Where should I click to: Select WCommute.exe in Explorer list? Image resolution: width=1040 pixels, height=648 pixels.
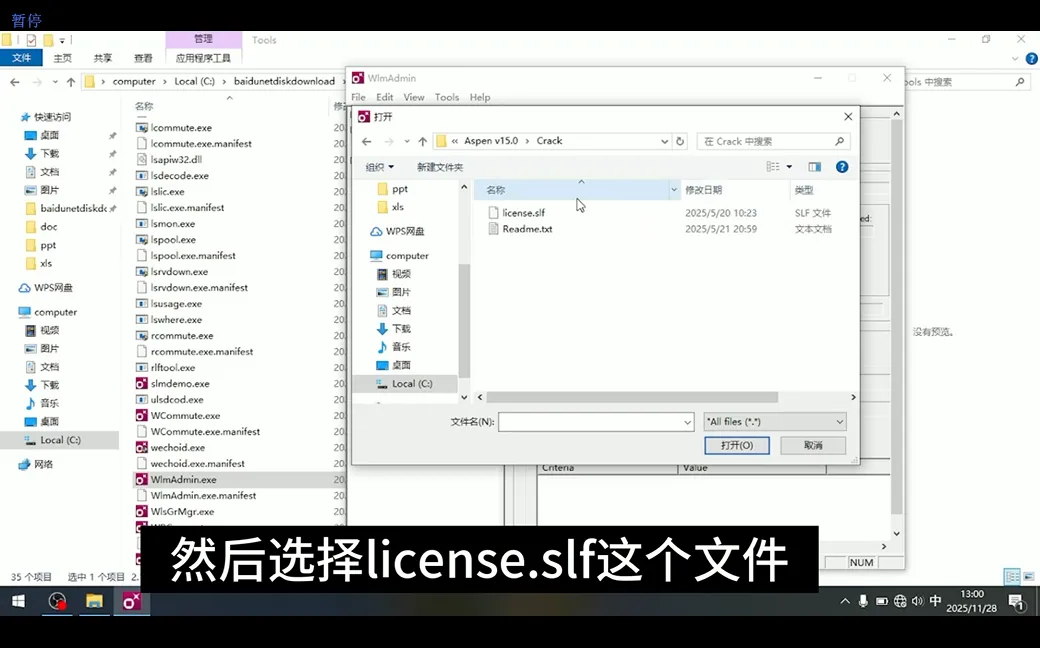tap(185, 415)
